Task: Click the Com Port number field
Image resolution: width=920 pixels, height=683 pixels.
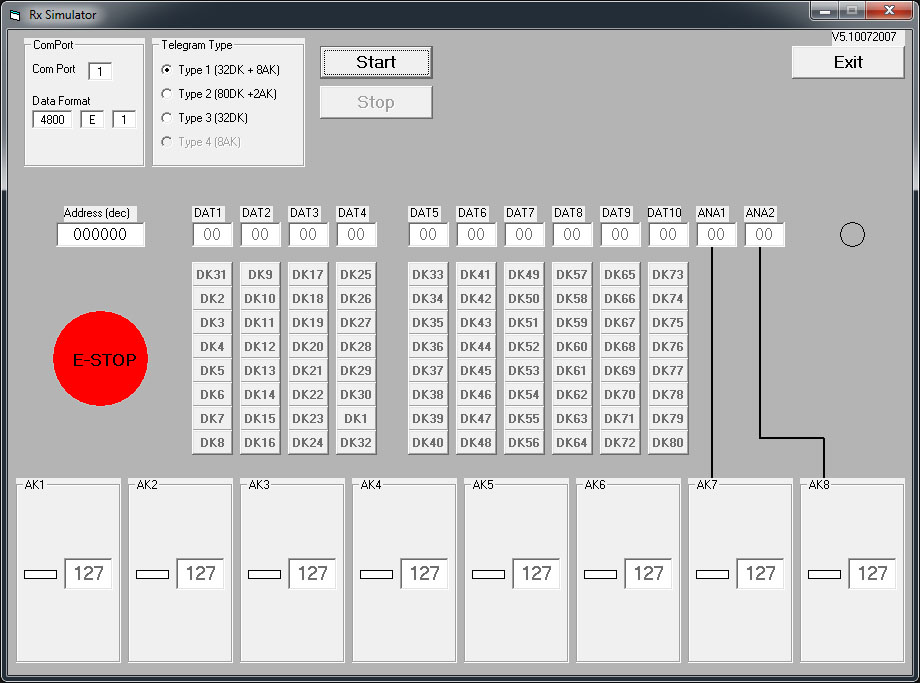Action: point(100,71)
